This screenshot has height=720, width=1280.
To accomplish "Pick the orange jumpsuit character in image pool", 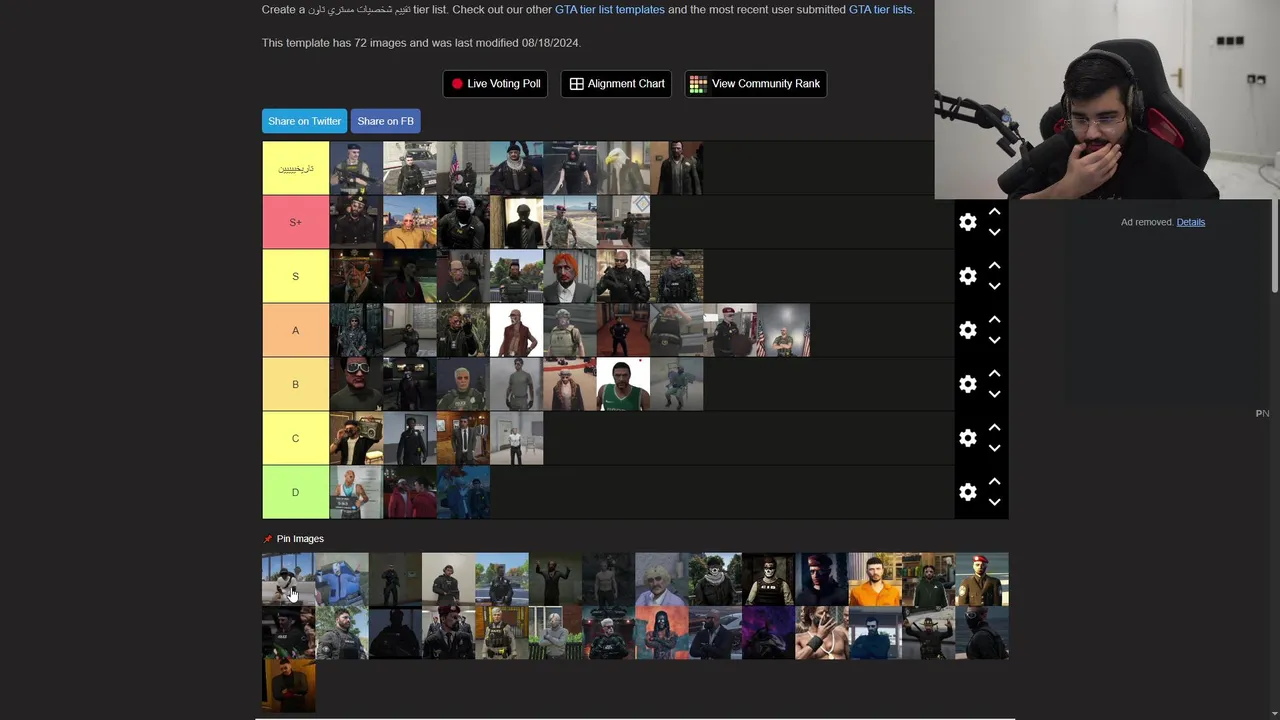I will point(875,579).
